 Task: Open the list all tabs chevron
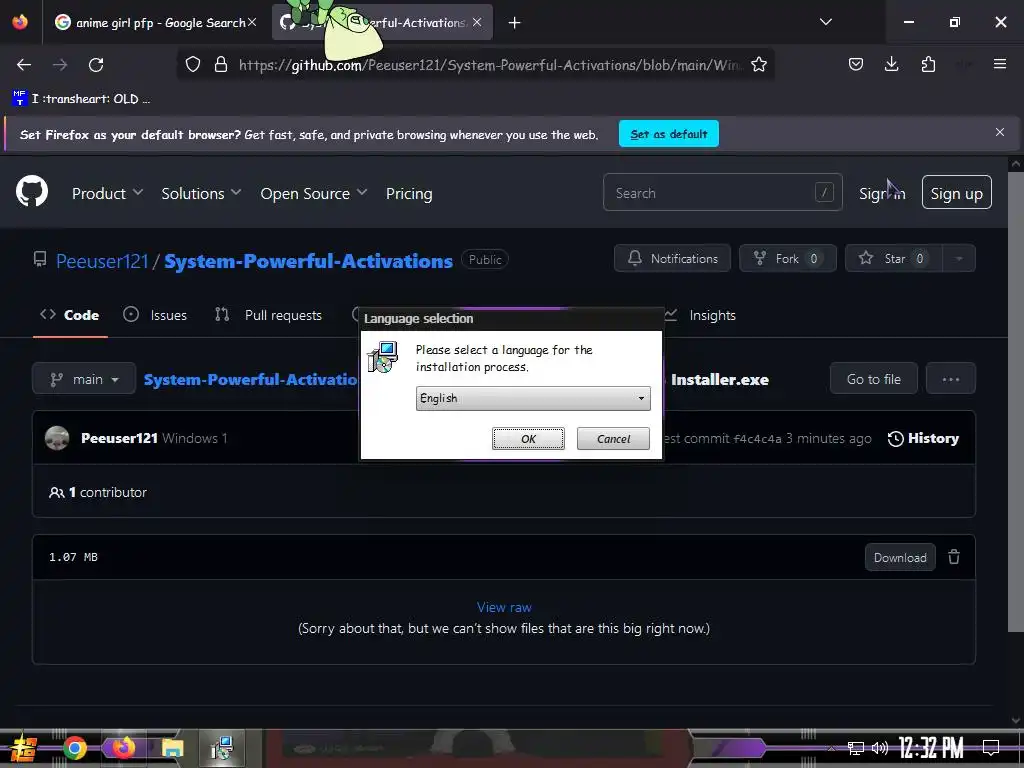click(x=825, y=22)
